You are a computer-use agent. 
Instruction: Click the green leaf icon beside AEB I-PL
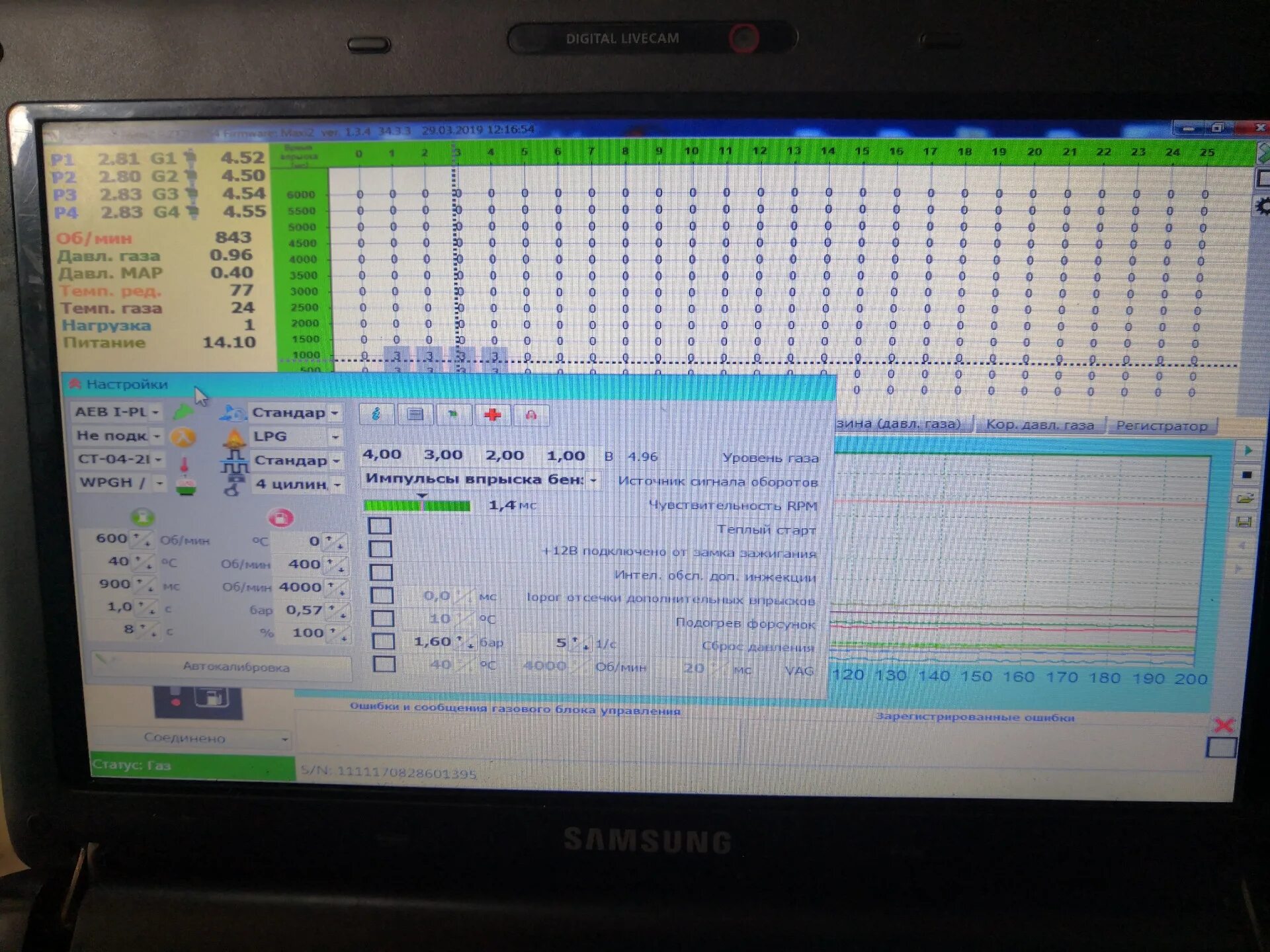pyautogui.click(x=183, y=412)
